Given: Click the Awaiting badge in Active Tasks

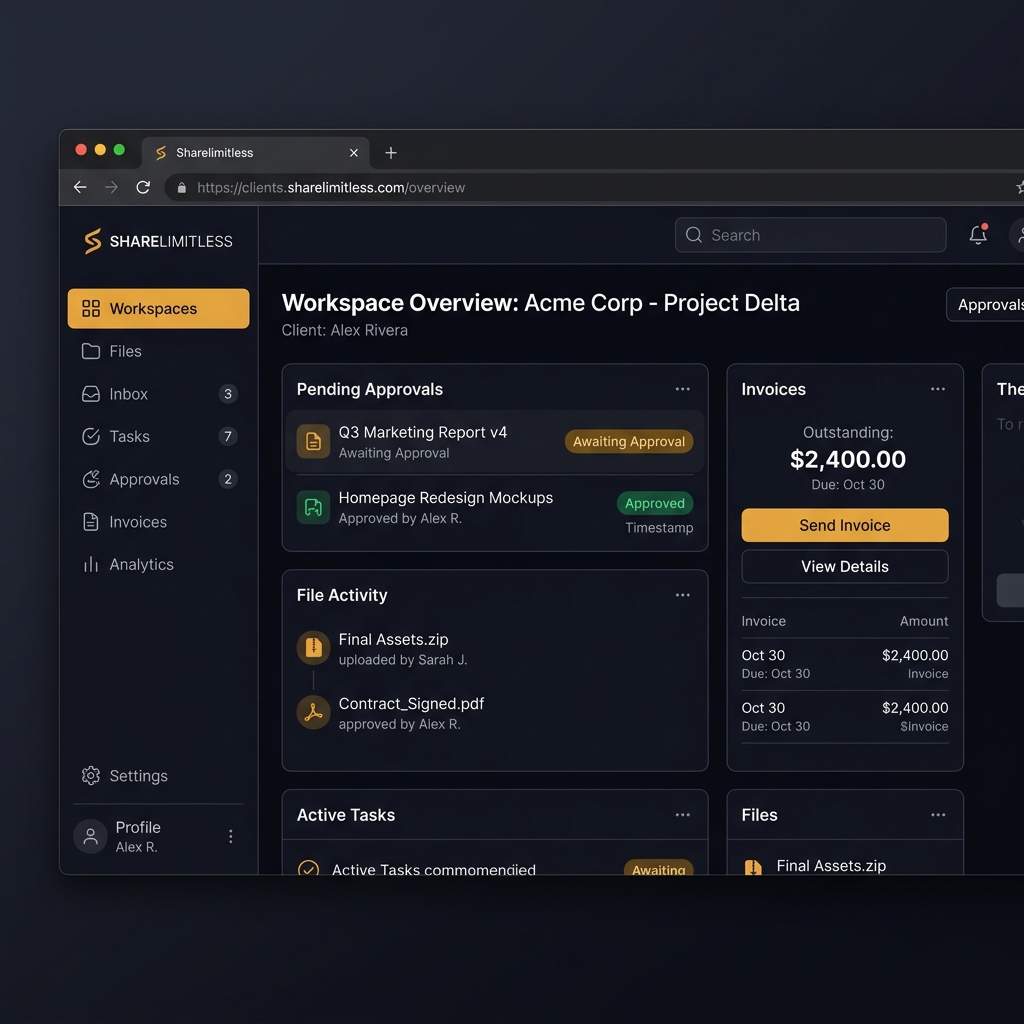Looking at the screenshot, I should [658, 867].
